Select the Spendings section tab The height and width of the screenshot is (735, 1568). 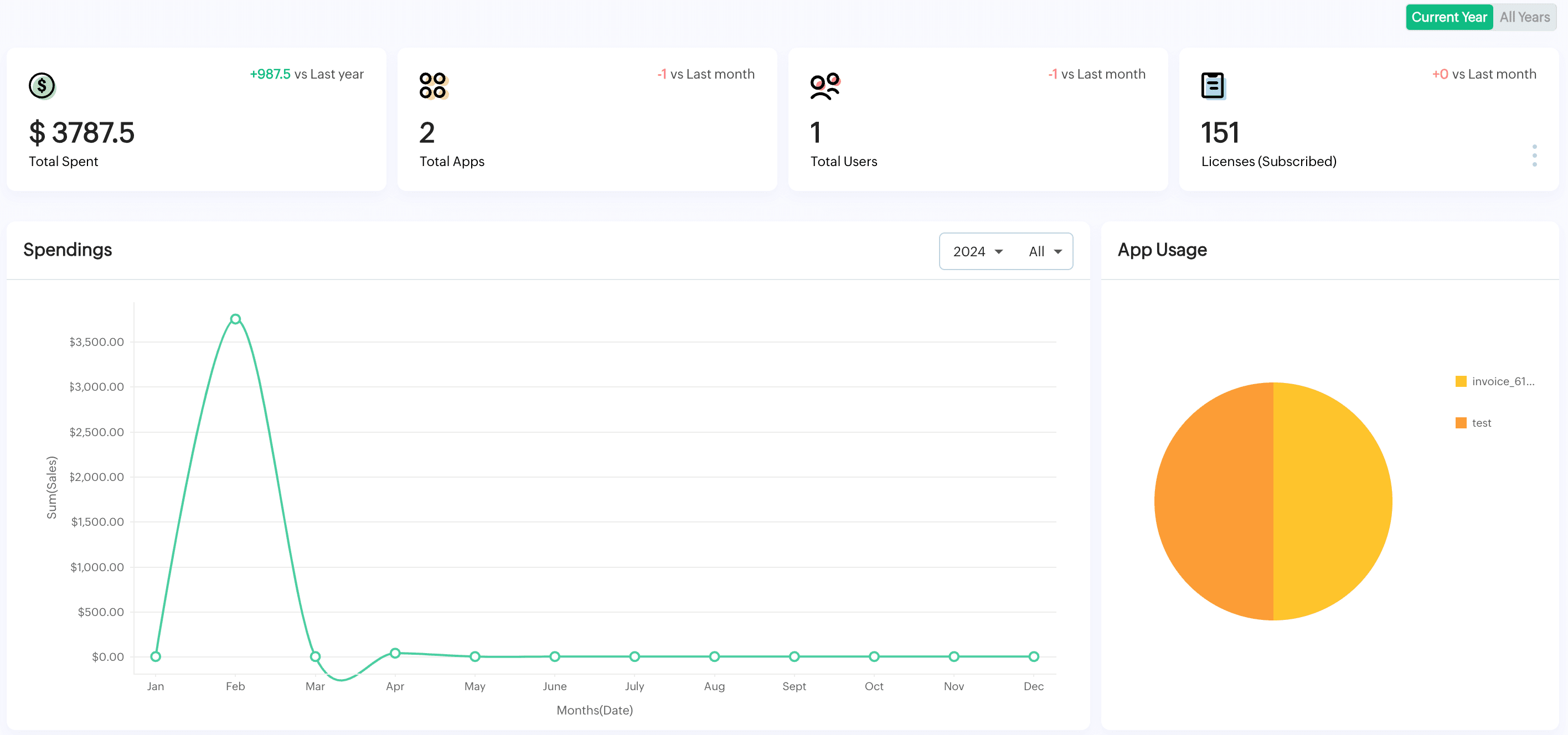pyautogui.click(x=67, y=250)
